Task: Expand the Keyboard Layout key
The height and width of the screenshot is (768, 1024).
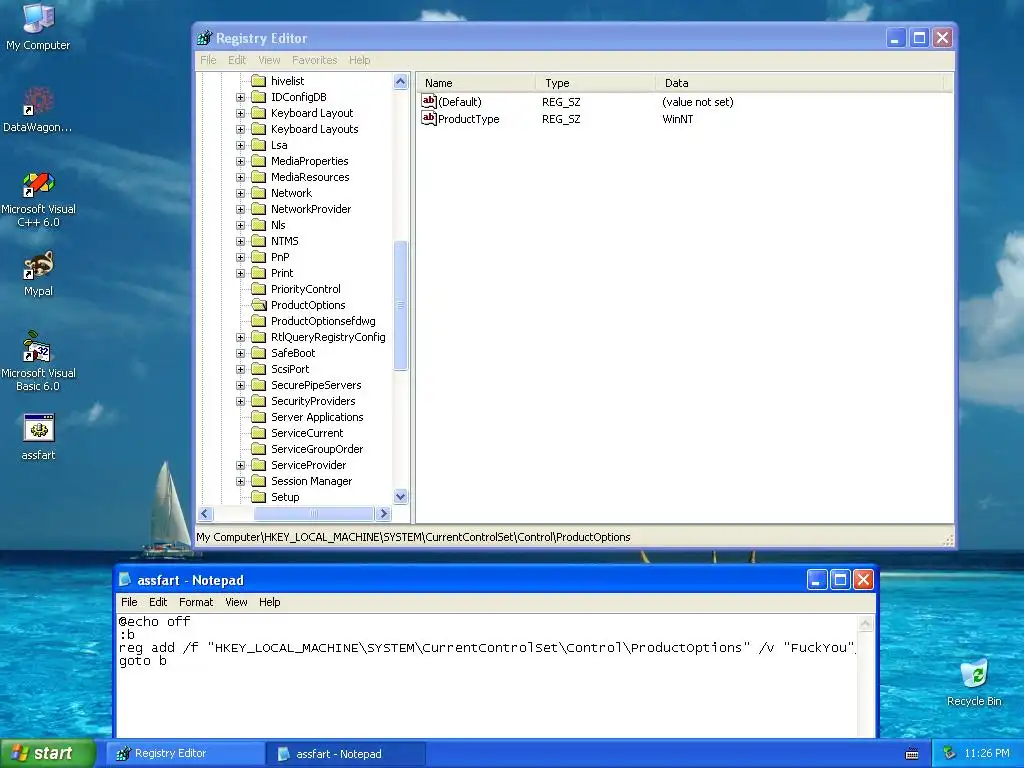Action: pos(240,113)
